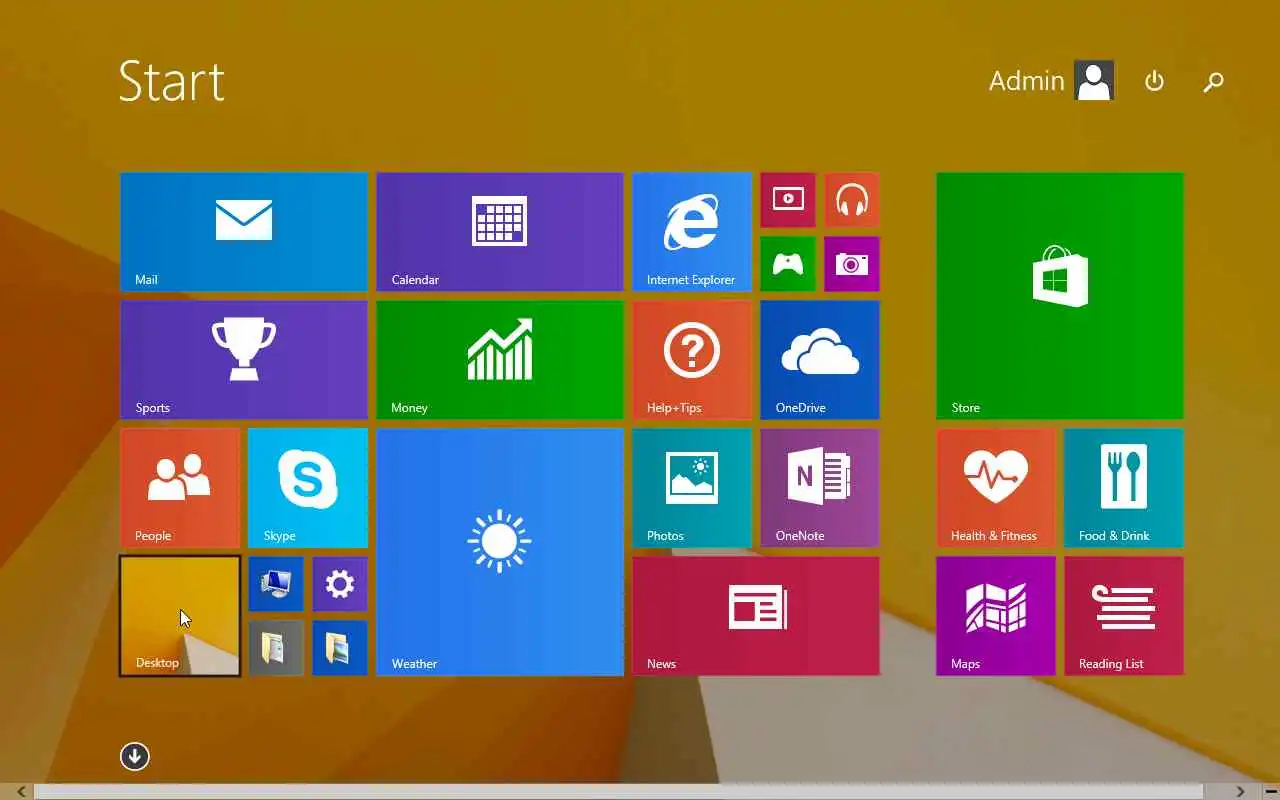This screenshot has width=1280, height=800.
Task: Launch the OneDrive tile
Action: (820, 360)
